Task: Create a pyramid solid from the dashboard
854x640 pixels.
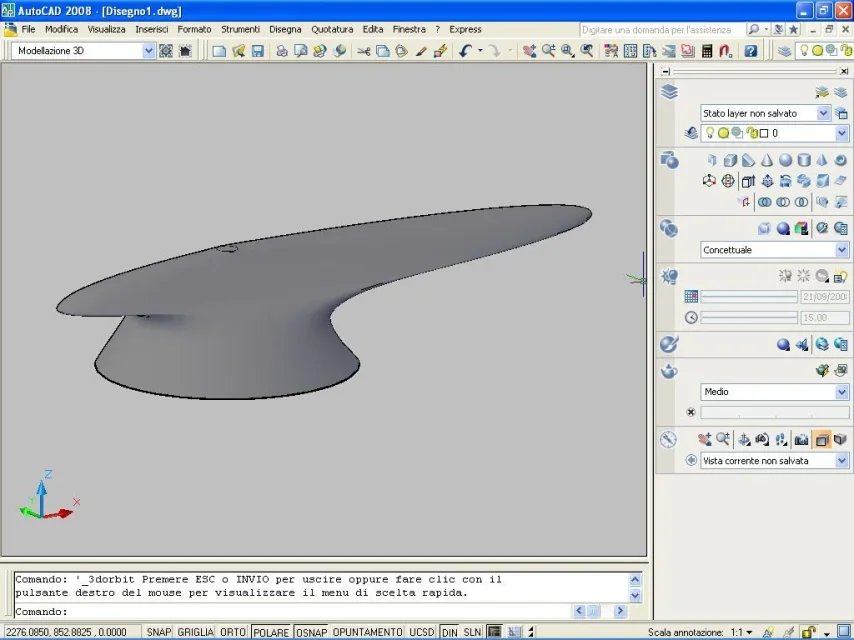Action: [822, 160]
